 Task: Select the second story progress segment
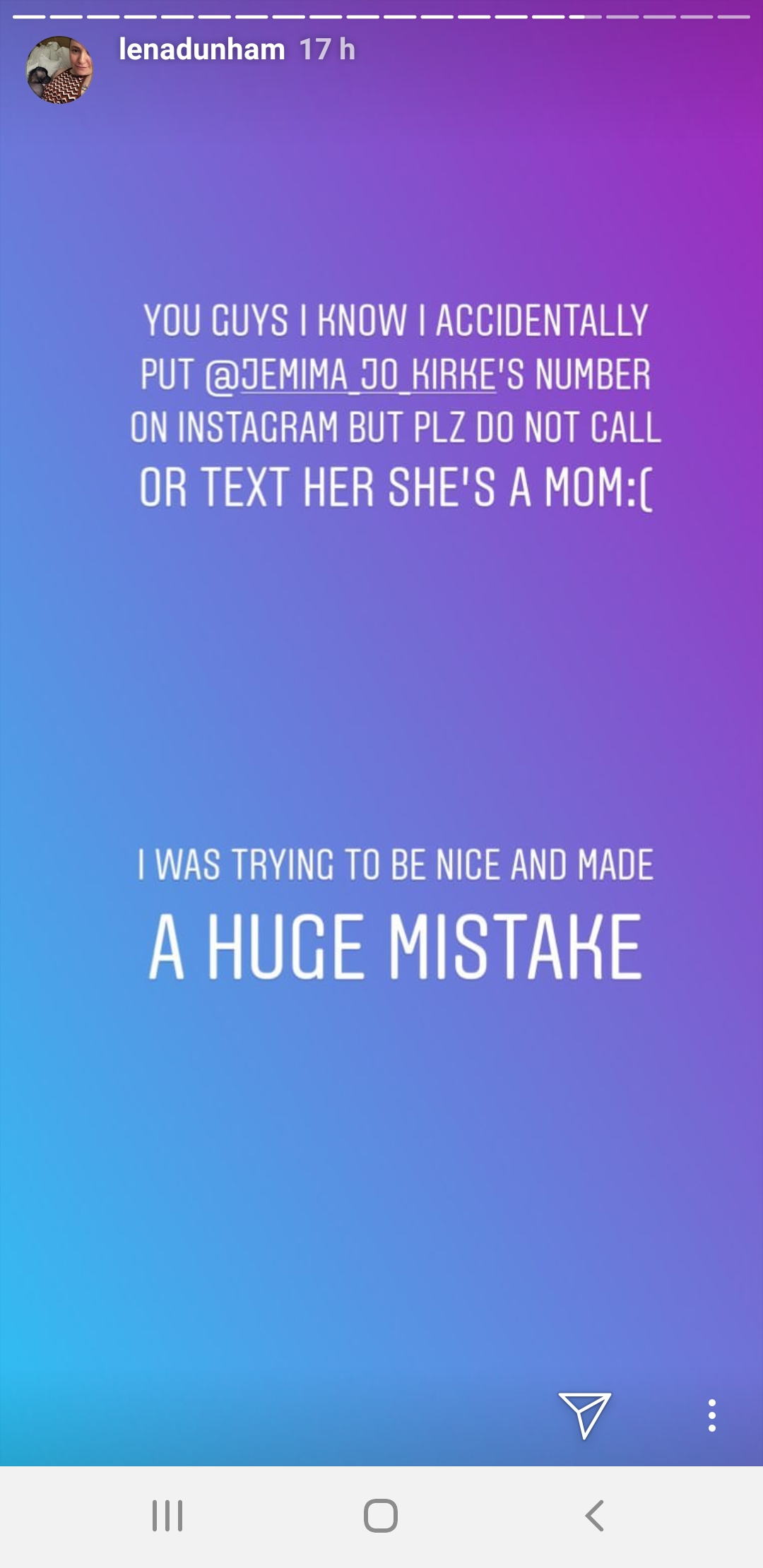pyautogui.click(x=66, y=16)
